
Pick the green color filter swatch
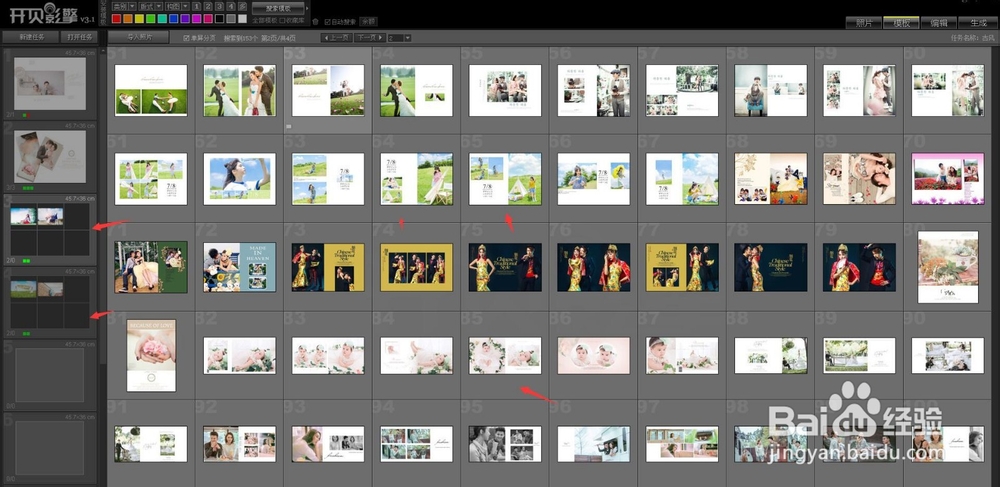pos(151,18)
